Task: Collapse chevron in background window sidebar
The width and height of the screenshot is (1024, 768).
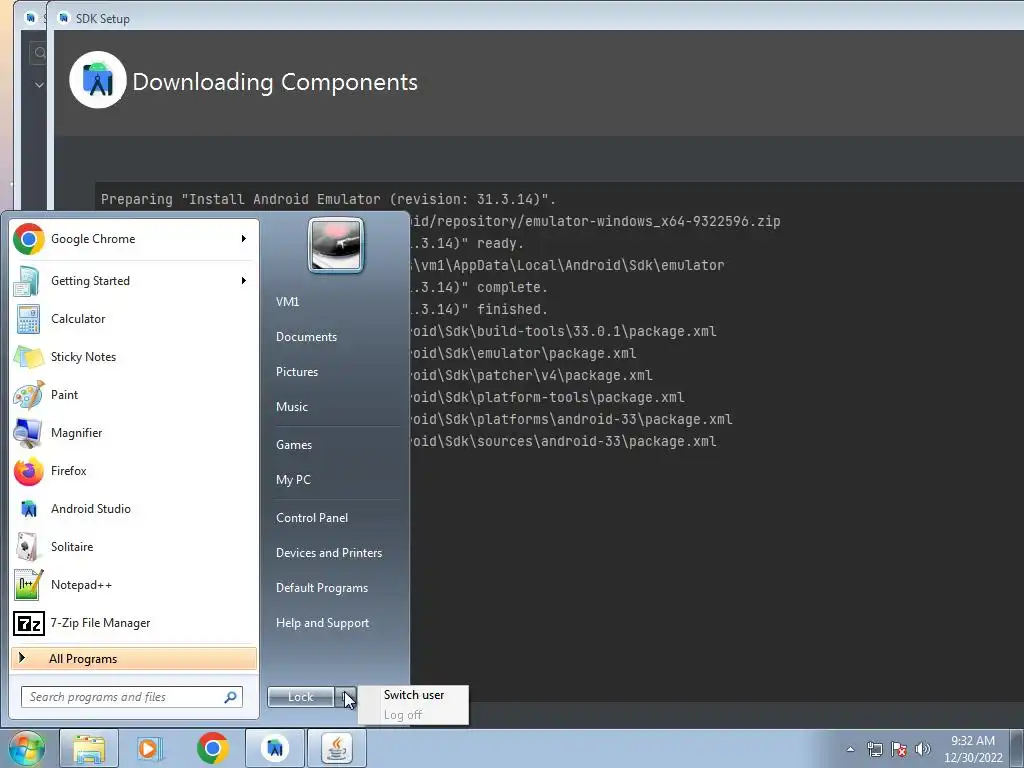Action: (39, 85)
